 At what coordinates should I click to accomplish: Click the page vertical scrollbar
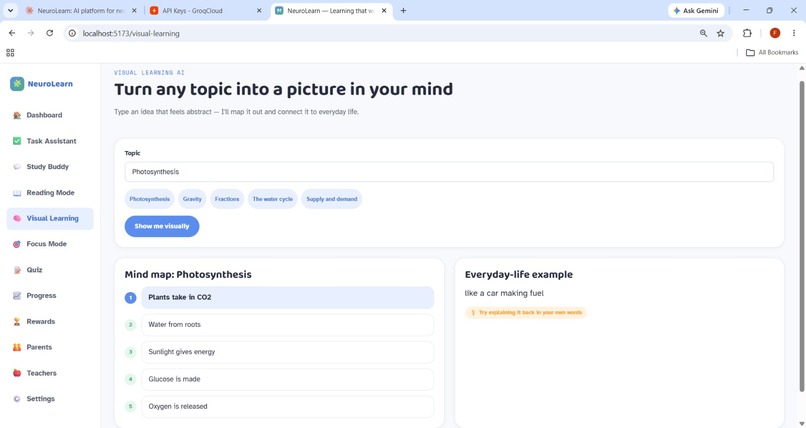click(x=801, y=236)
